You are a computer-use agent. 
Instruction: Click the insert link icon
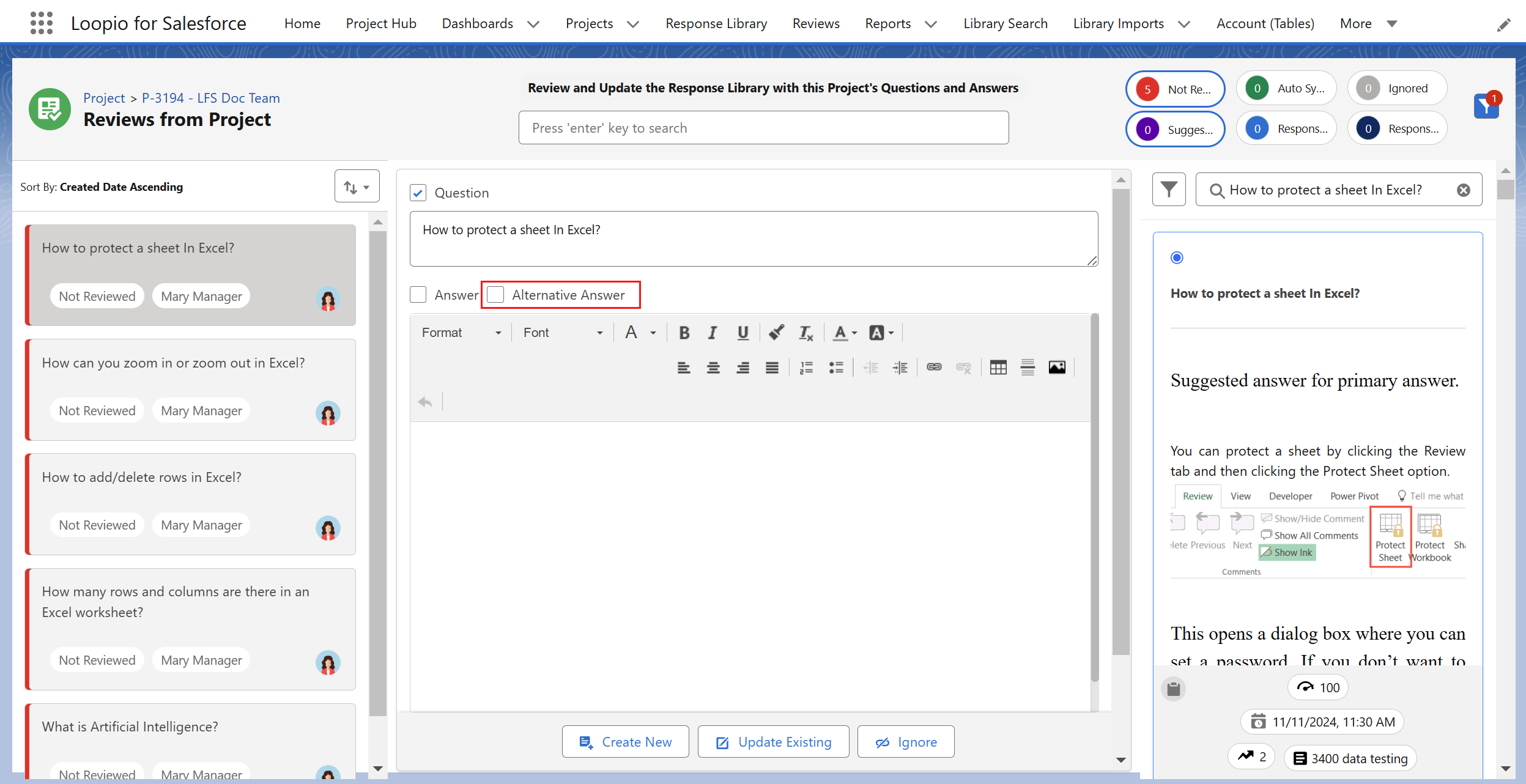(x=934, y=367)
